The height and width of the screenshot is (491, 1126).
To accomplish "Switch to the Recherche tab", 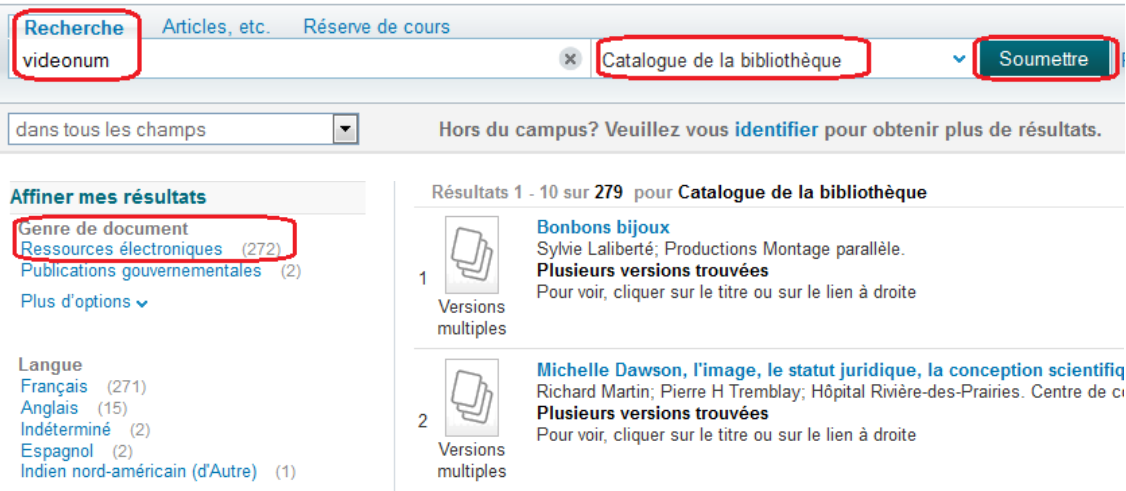I will (x=74, y=28).
